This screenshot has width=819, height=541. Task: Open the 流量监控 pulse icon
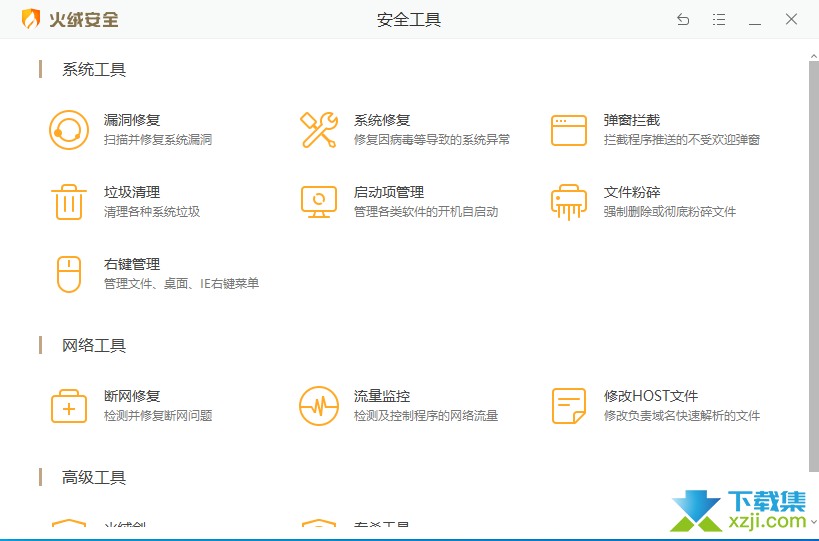[319, 406]
